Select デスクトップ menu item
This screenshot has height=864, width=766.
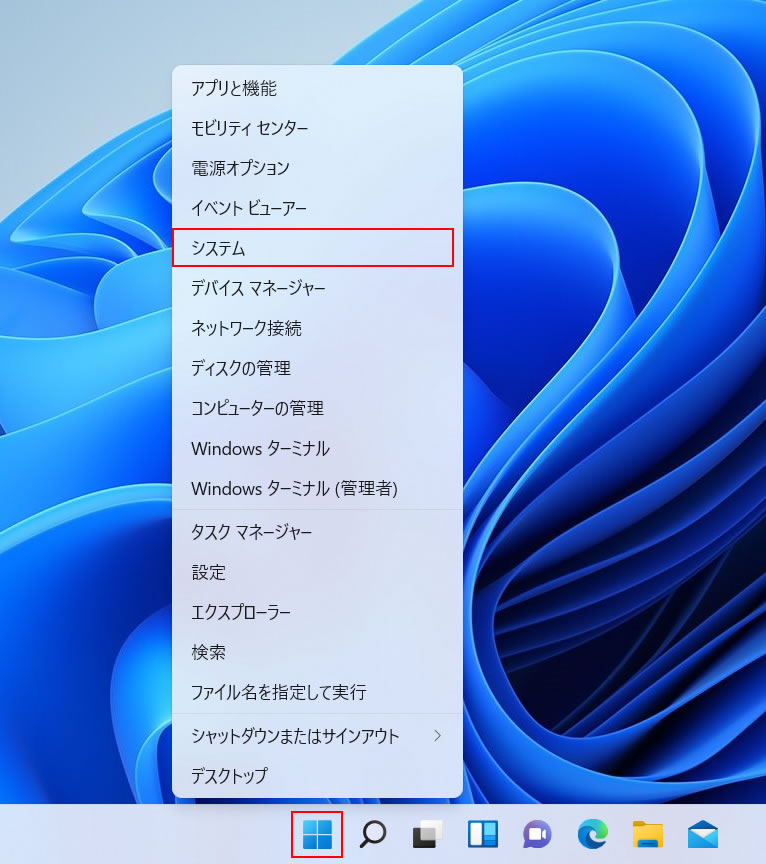coord(317,776)
